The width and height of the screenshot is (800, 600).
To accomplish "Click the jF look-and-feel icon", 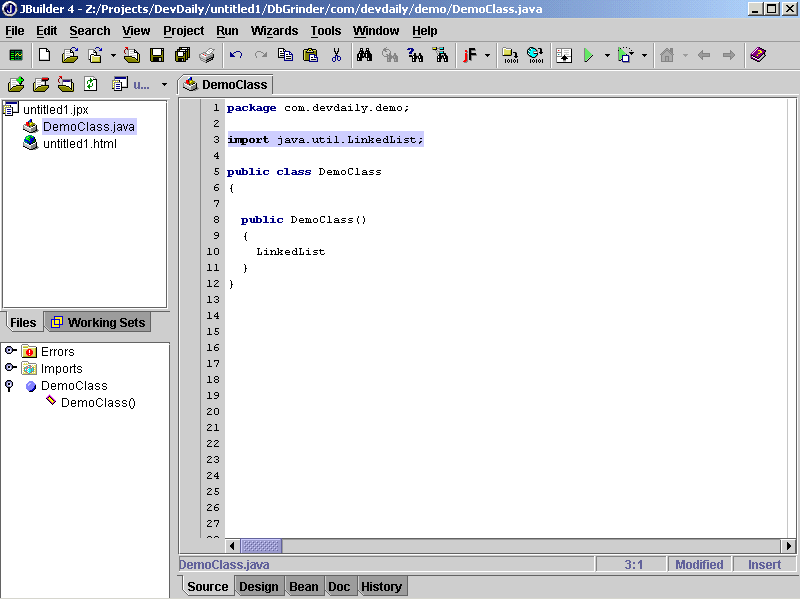I will pos(469,55).
